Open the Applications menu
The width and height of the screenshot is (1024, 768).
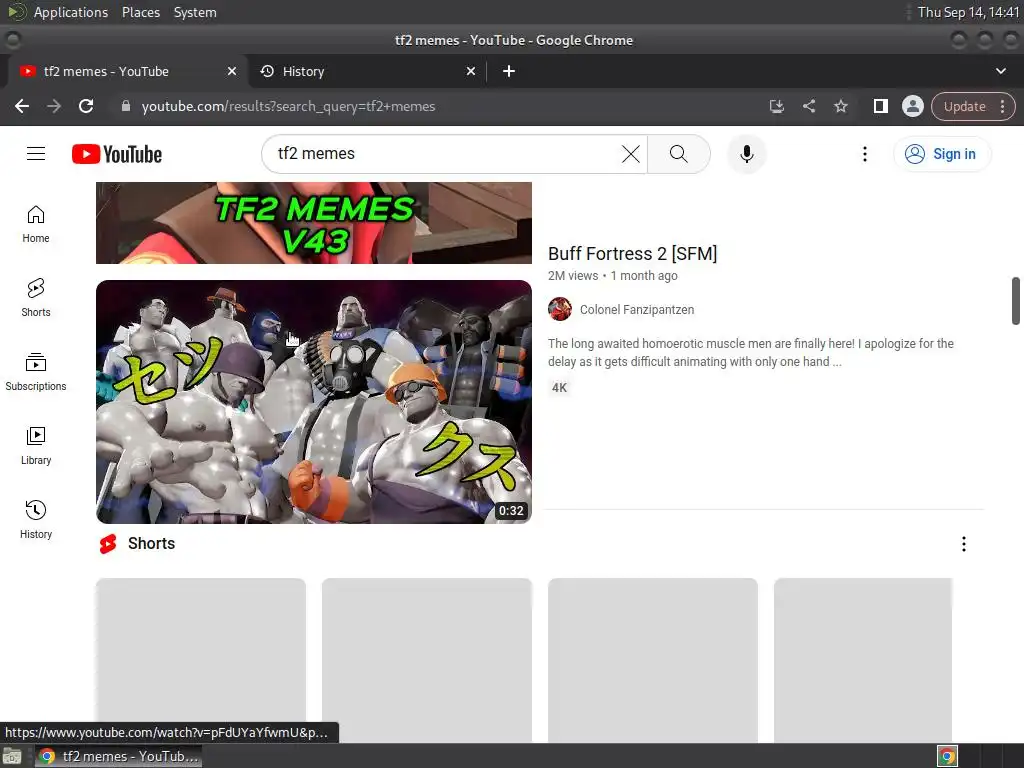point(71,12)
